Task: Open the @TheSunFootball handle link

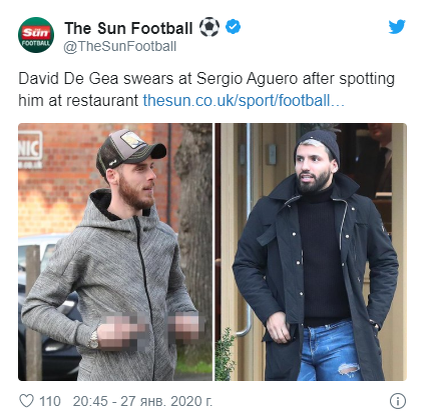Action: point(120,46)
